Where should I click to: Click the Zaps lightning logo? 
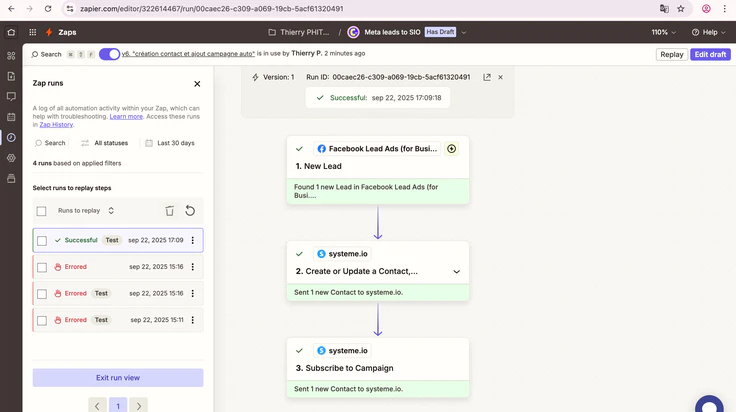[x=49, y=32]
